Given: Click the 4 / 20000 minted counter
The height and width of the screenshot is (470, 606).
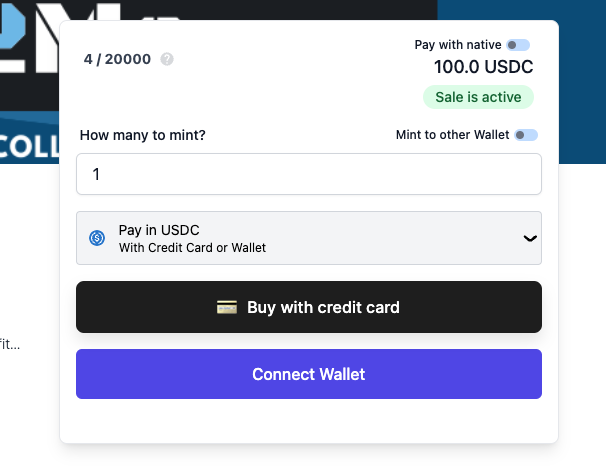Looking at the screenshot, I should tap(117, 59).
